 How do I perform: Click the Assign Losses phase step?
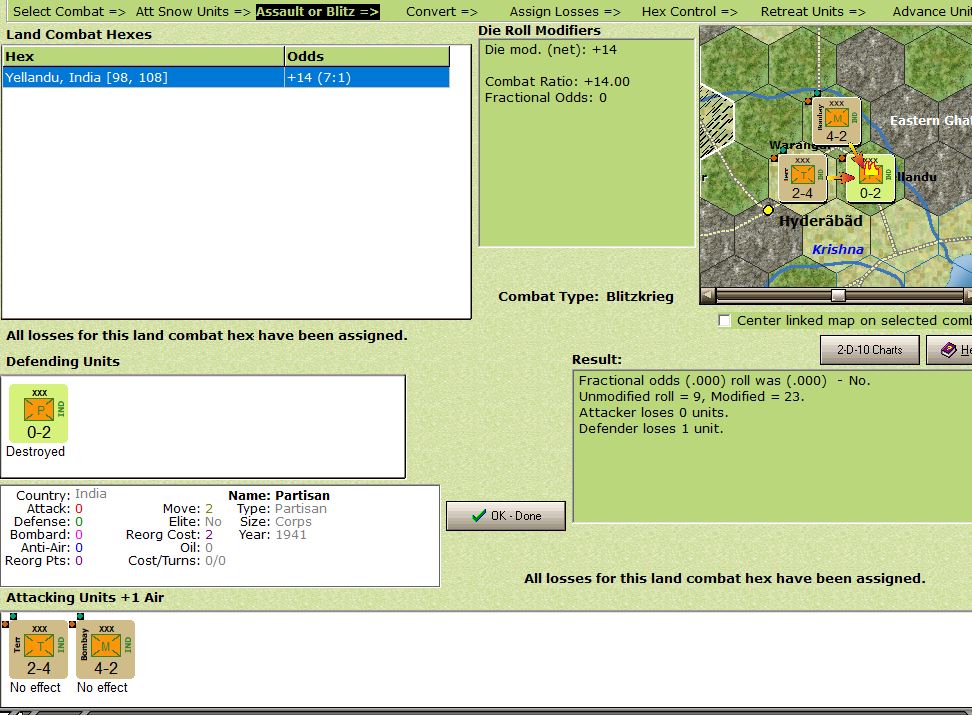[x=565, y=12]
